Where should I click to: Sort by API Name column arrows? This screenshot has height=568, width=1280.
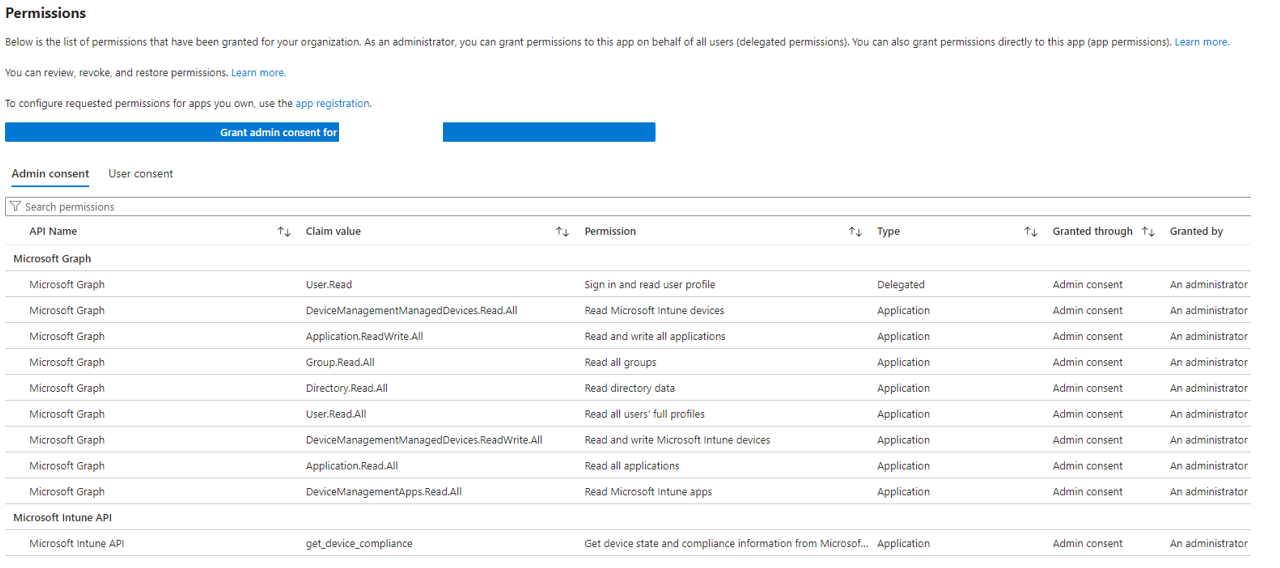point(284,232)
